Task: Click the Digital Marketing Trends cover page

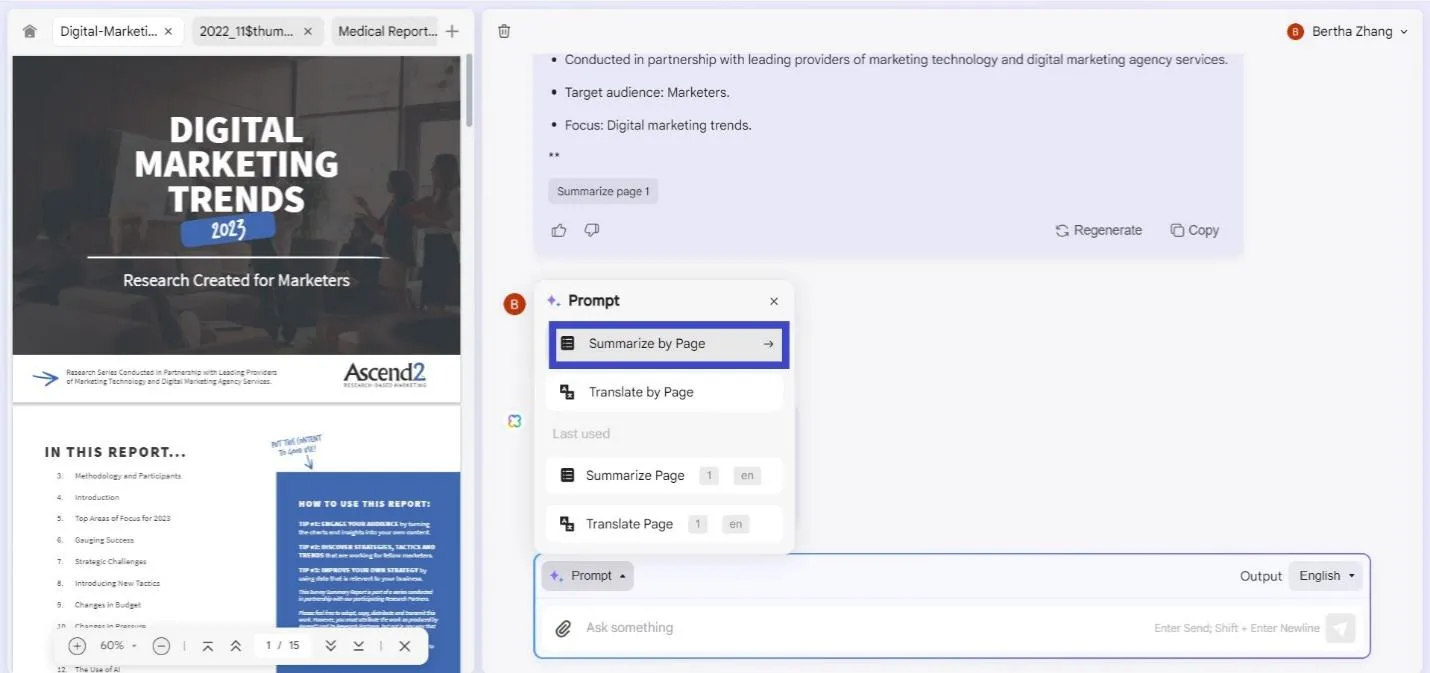Action: 236,228
